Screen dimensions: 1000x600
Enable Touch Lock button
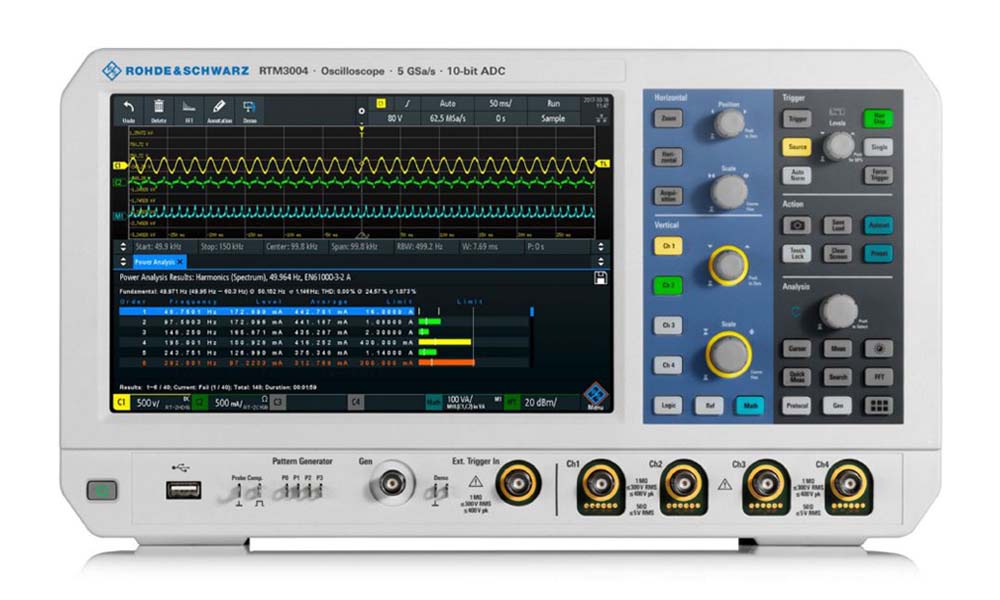pos(797,254)
